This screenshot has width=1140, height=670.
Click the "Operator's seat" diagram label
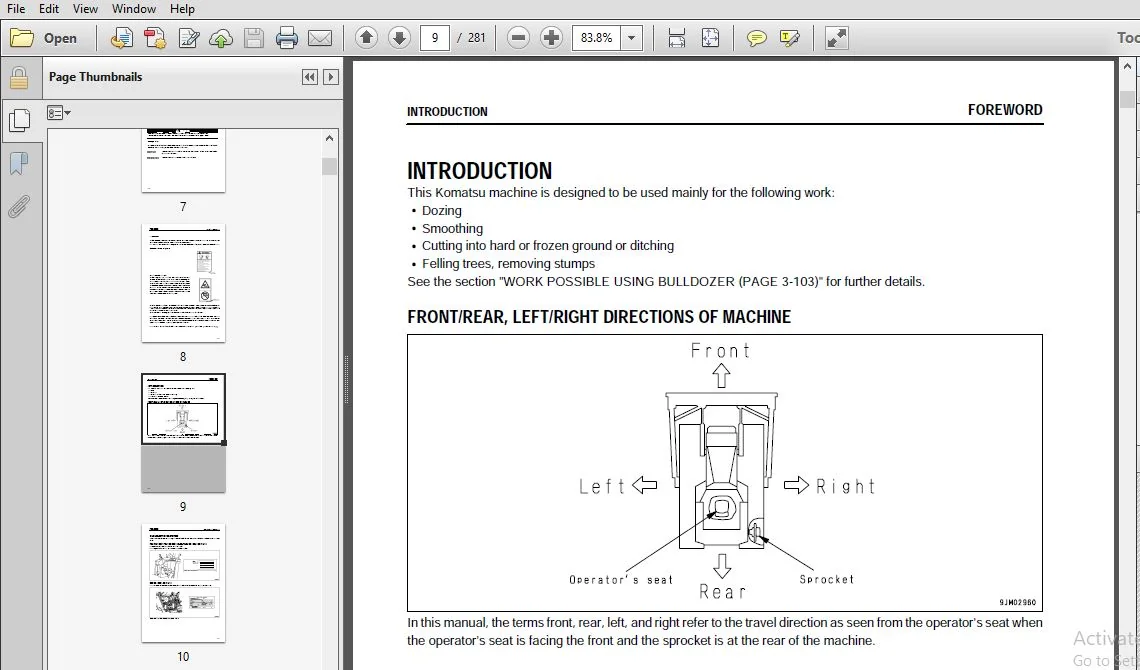621,580
